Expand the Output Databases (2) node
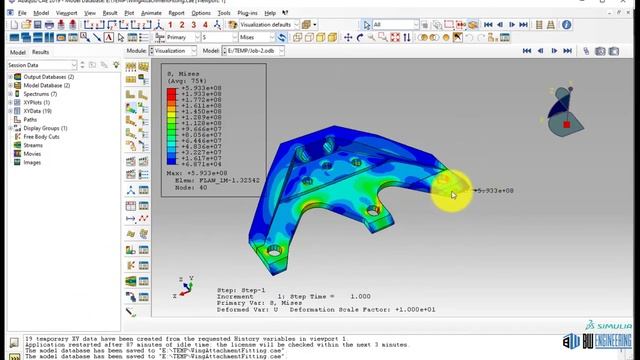The height and width of the screenshot is (360, 640). 11,77
